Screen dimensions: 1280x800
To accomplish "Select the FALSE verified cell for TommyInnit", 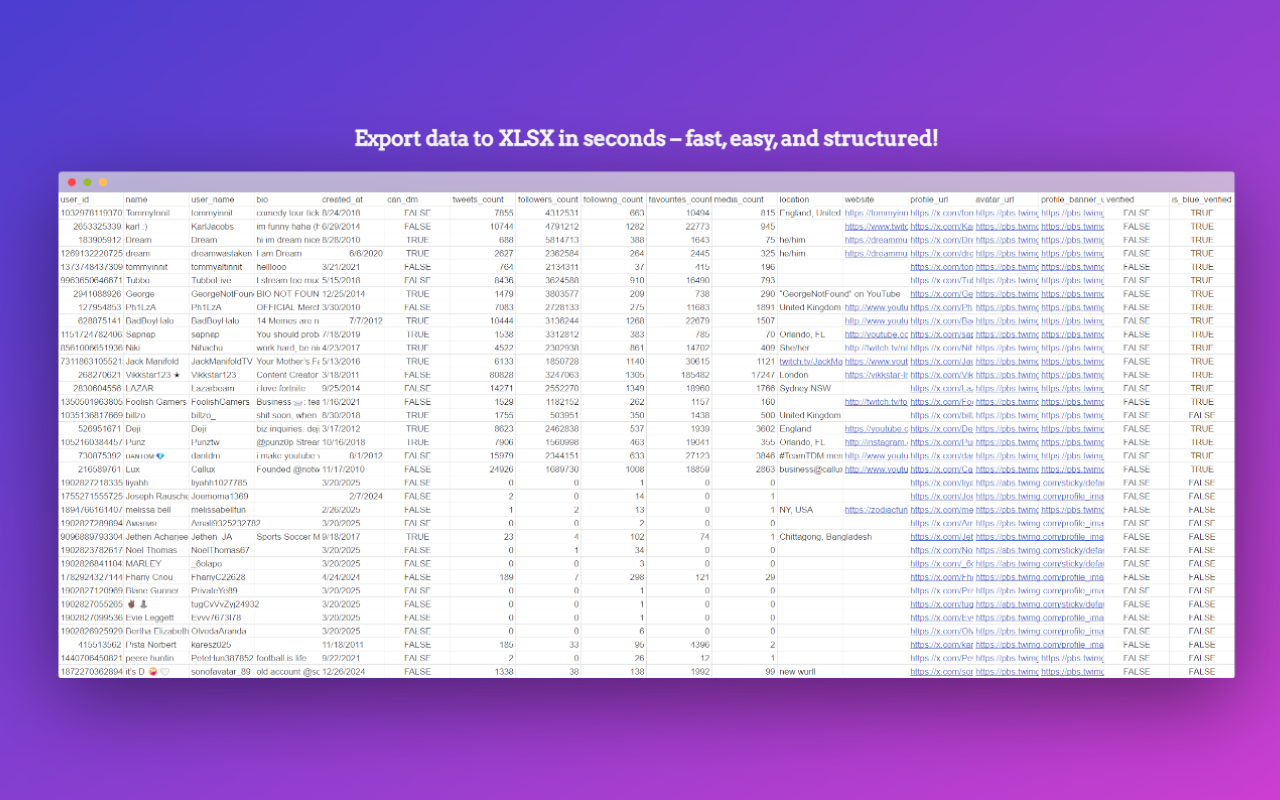I will point(1136,212).
